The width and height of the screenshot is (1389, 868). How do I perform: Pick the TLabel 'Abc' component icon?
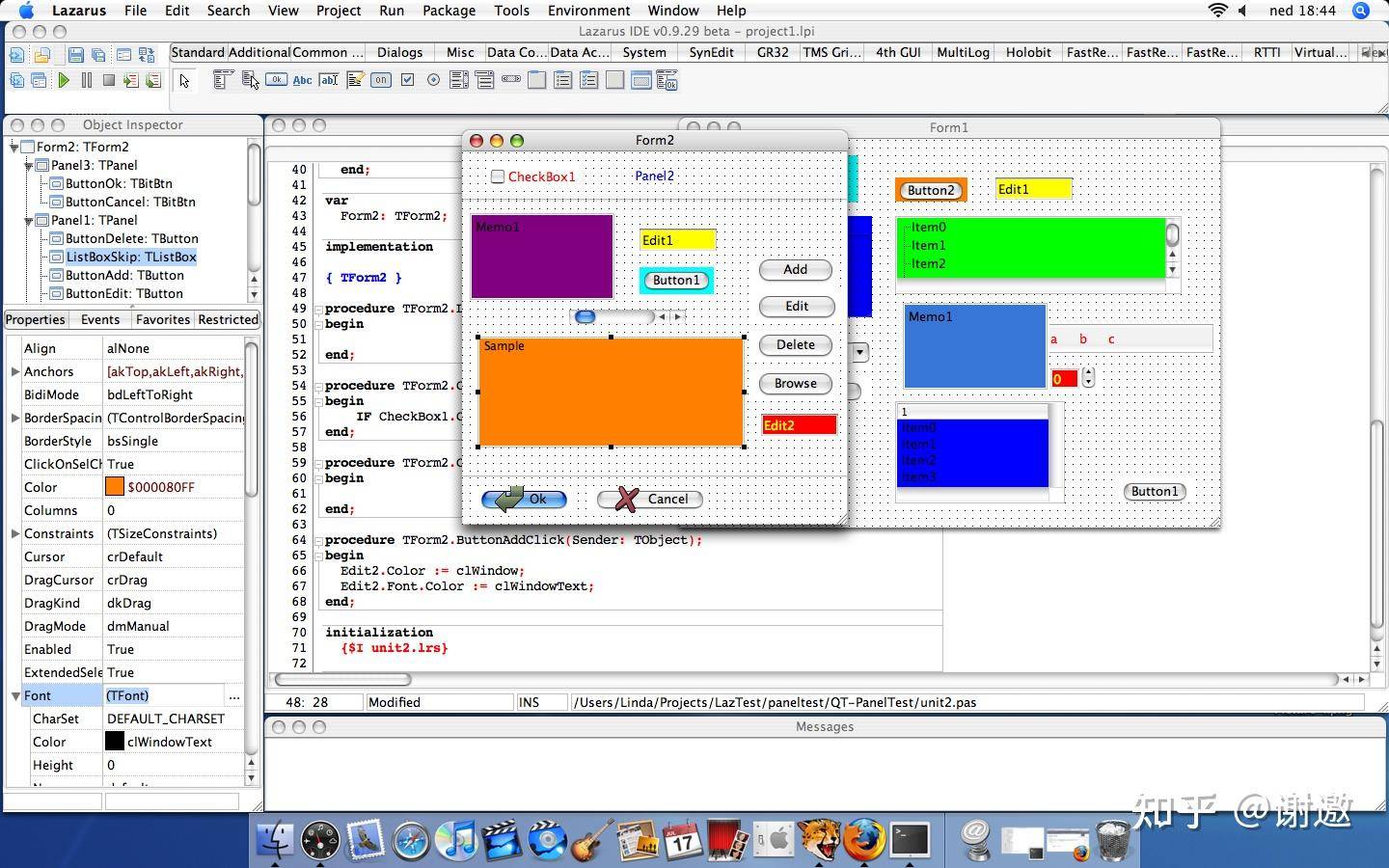pos(303,80)
